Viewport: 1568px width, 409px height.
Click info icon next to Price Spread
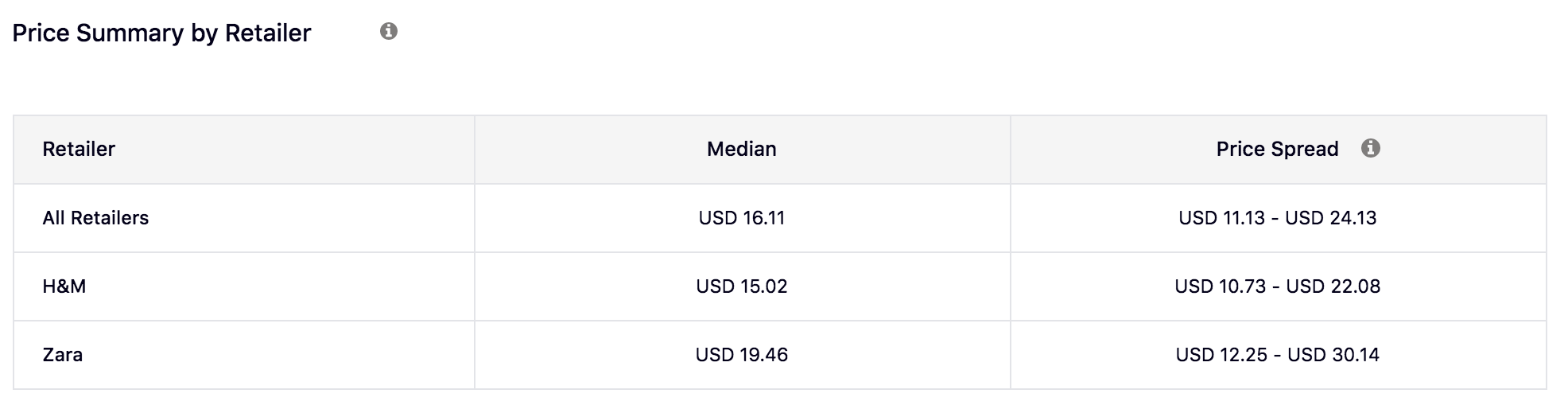point(1370,148)
